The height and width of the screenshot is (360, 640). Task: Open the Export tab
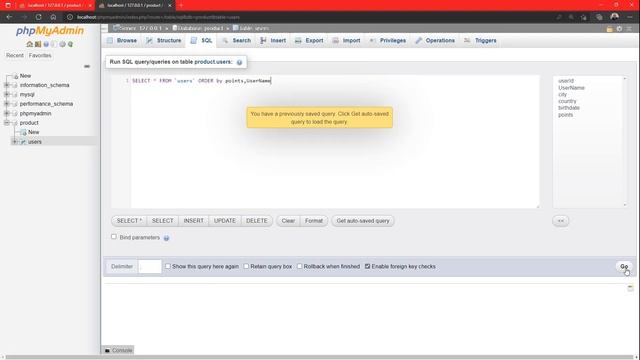coord(309,41)
